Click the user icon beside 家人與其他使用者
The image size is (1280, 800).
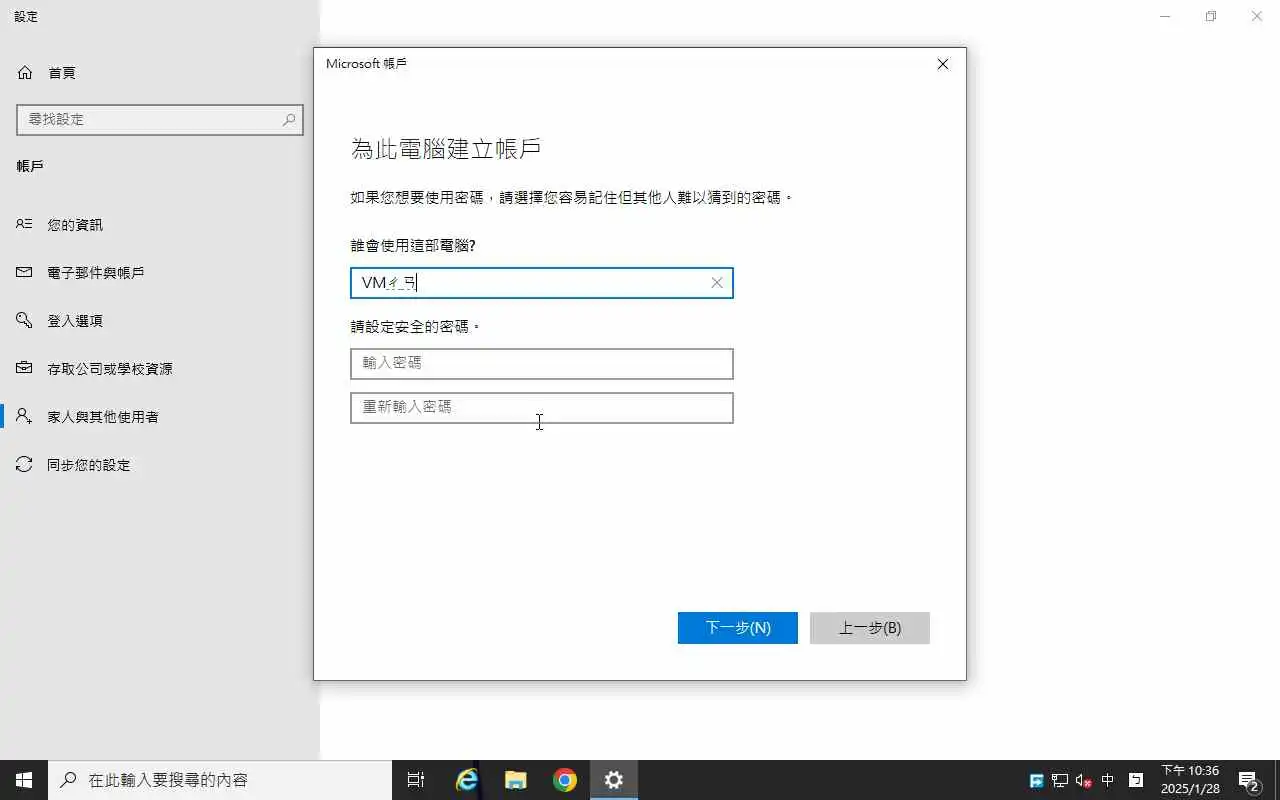tap(25, 416)
